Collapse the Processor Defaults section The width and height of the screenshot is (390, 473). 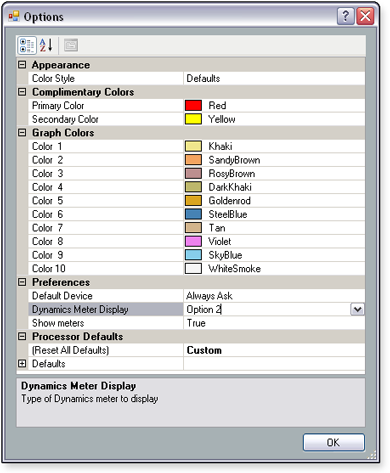pyautogui.click(x=22, y=336)
